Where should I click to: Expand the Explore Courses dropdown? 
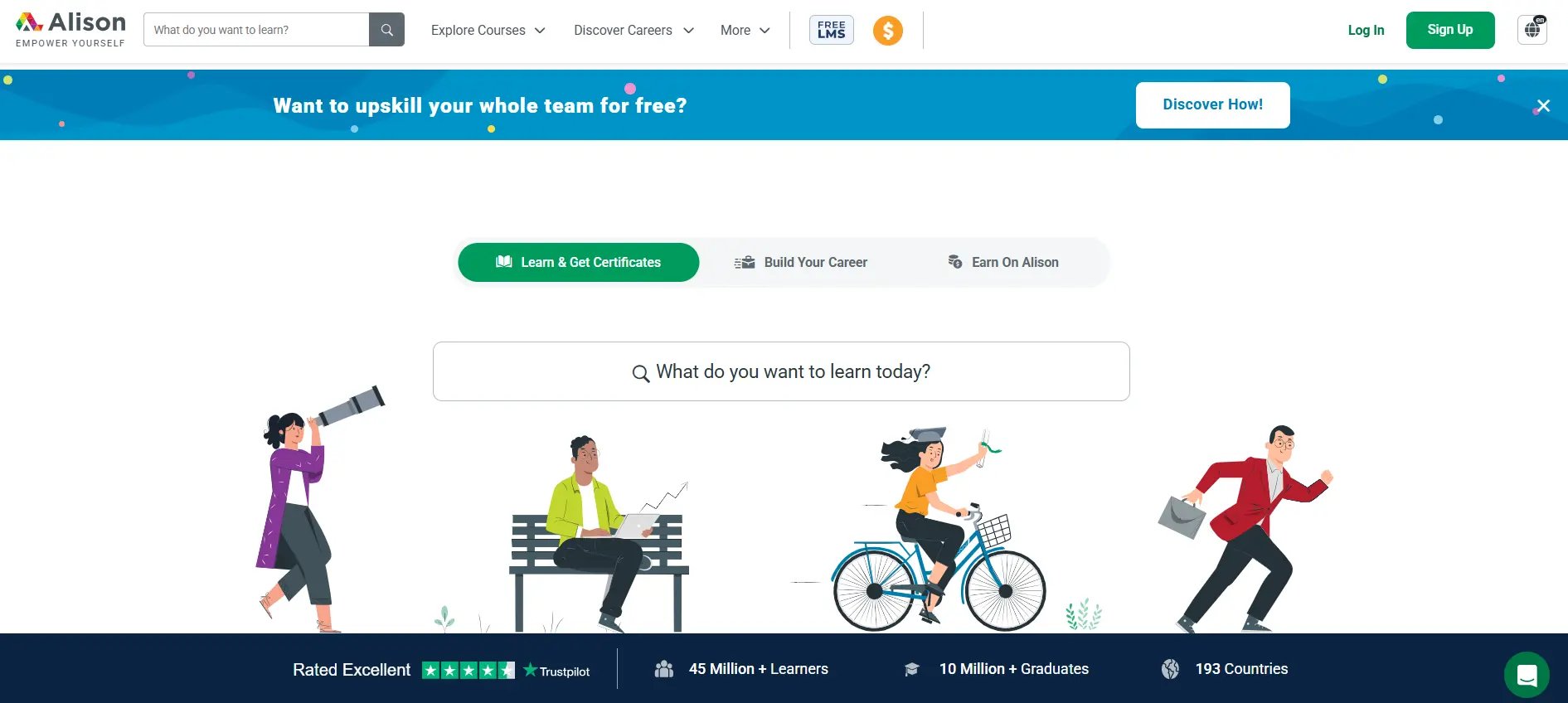tap(488, 30)
